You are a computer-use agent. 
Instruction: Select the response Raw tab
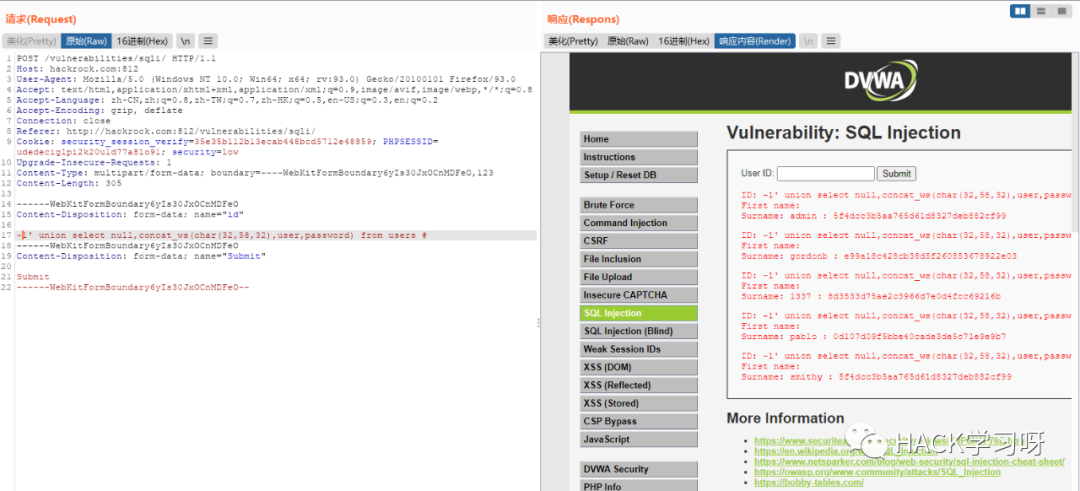(627, 41)
